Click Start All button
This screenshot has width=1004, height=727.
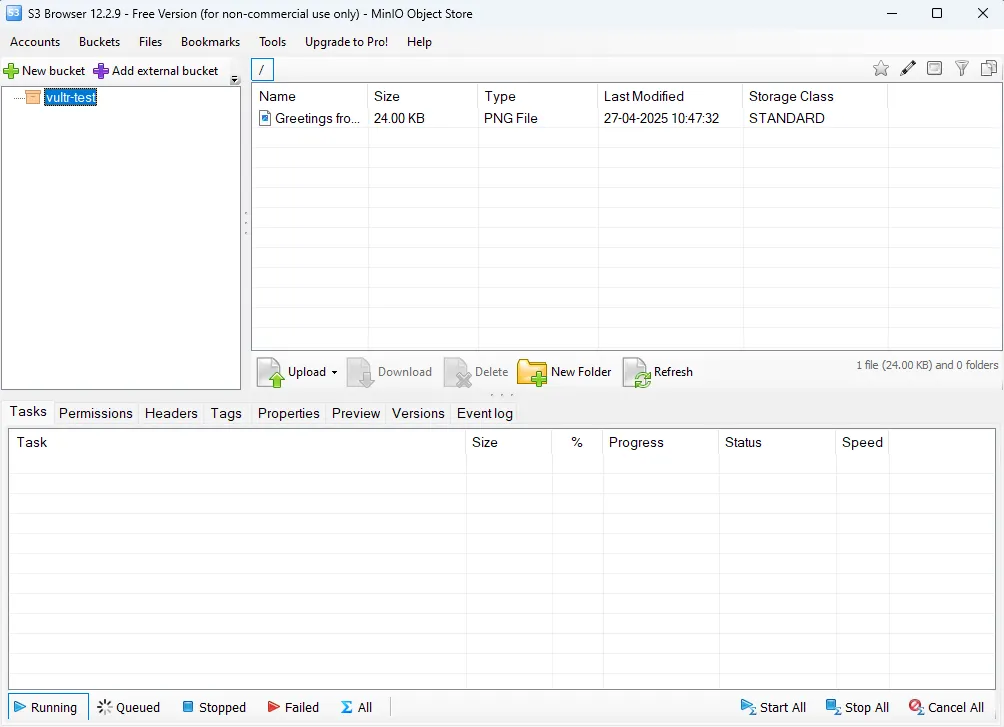[773, 707]
